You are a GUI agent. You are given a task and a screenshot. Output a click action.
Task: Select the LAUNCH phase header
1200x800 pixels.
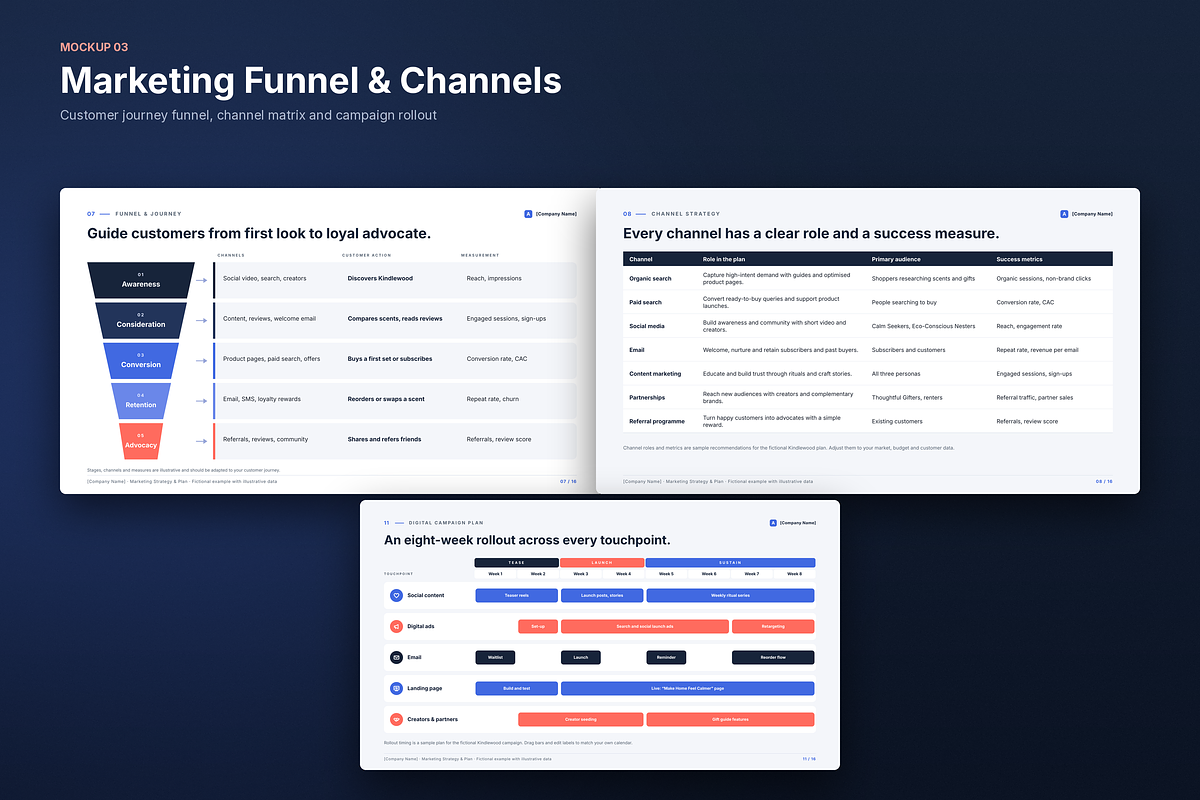[x=602, y=562]
